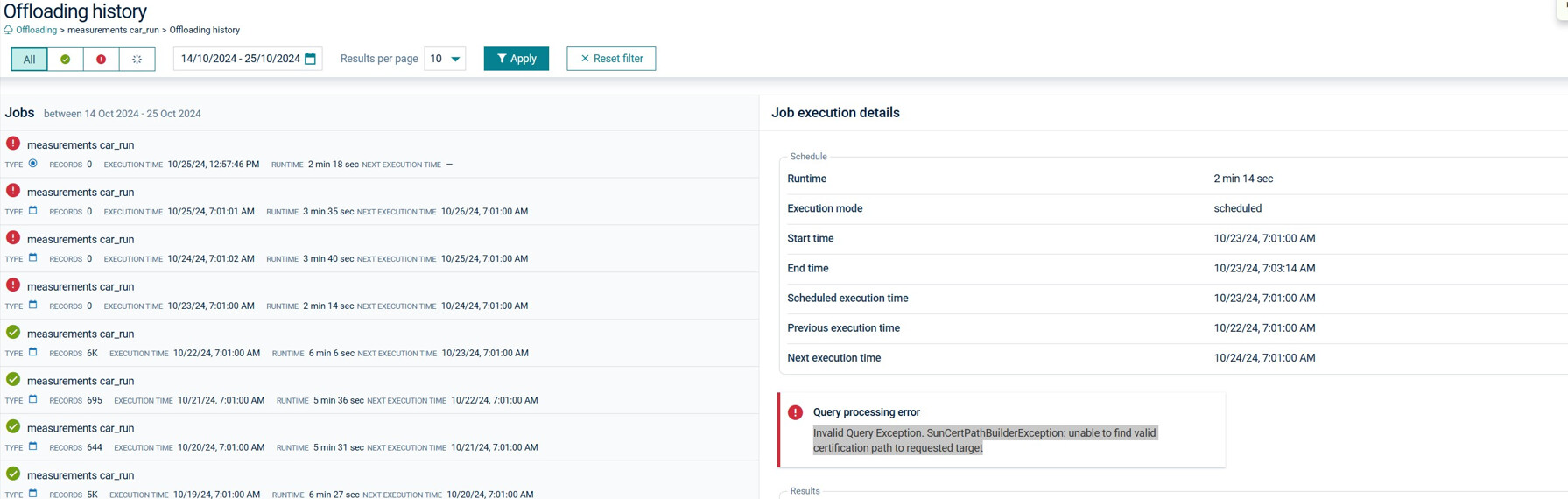The width and height of the screenshot is (1568, 499).
Task: Click the error icon of 10/24/24 7:01:02 AM job
Action: click(13, 238)
